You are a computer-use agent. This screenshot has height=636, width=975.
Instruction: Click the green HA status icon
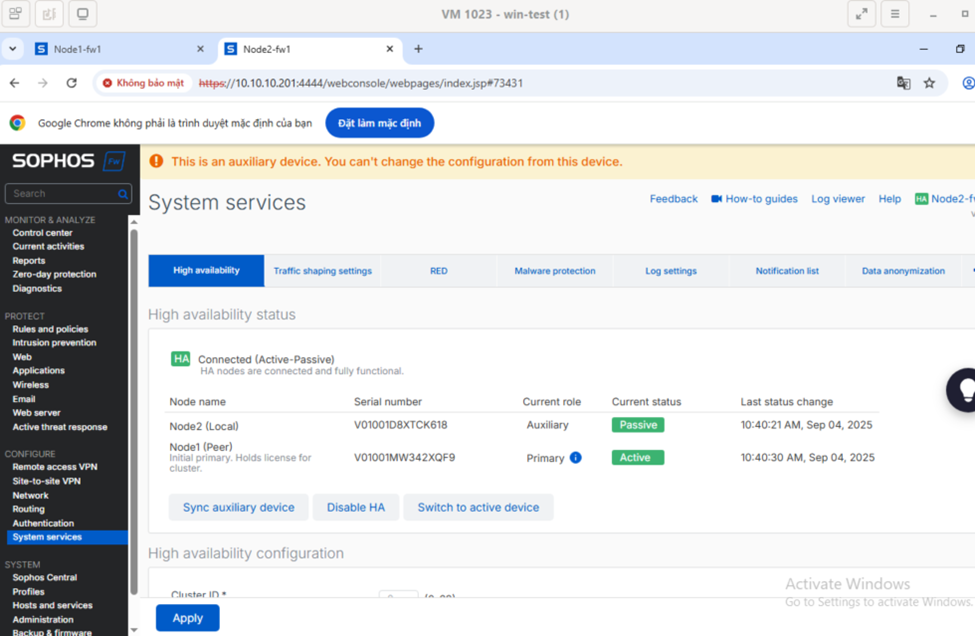click(x=180, y=359)
